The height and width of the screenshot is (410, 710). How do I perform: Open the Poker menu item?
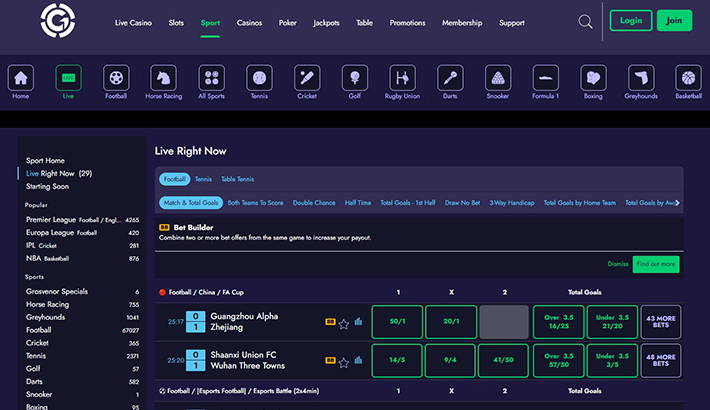[288, 23]
